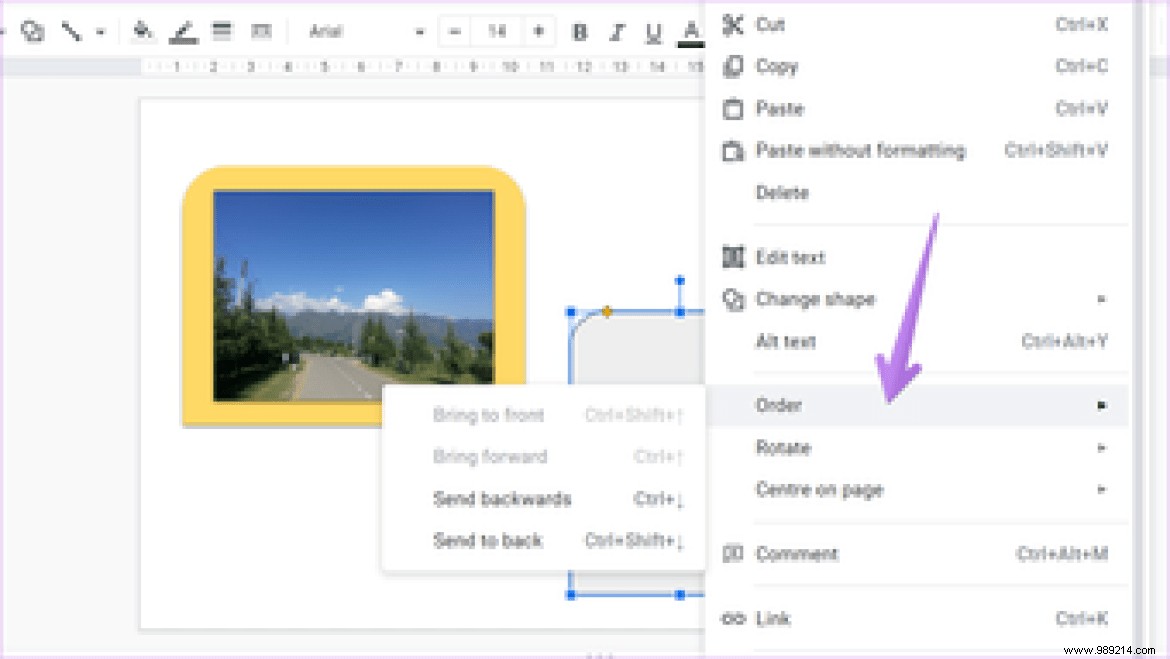Screen dimensions: 1170x659
Task: Decrease font size with the minus control
Action: (453, 31)
